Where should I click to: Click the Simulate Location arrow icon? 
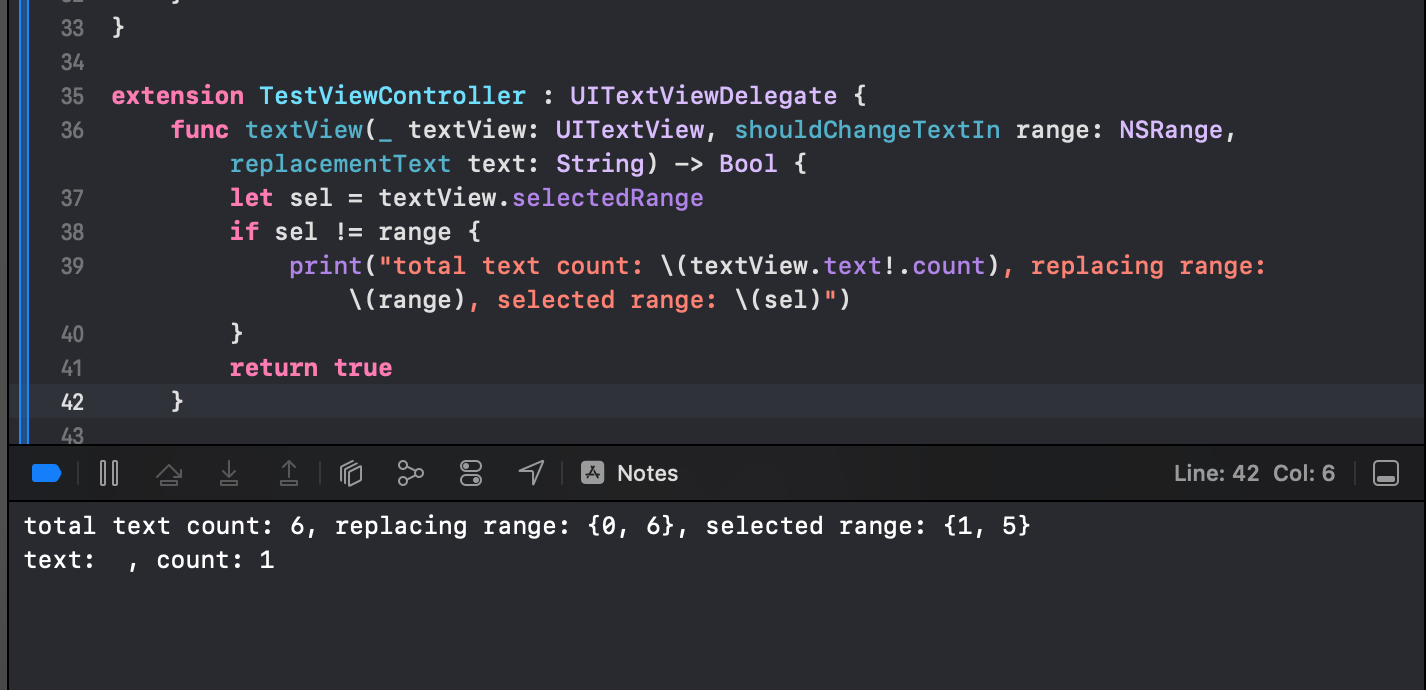[531, 473]
